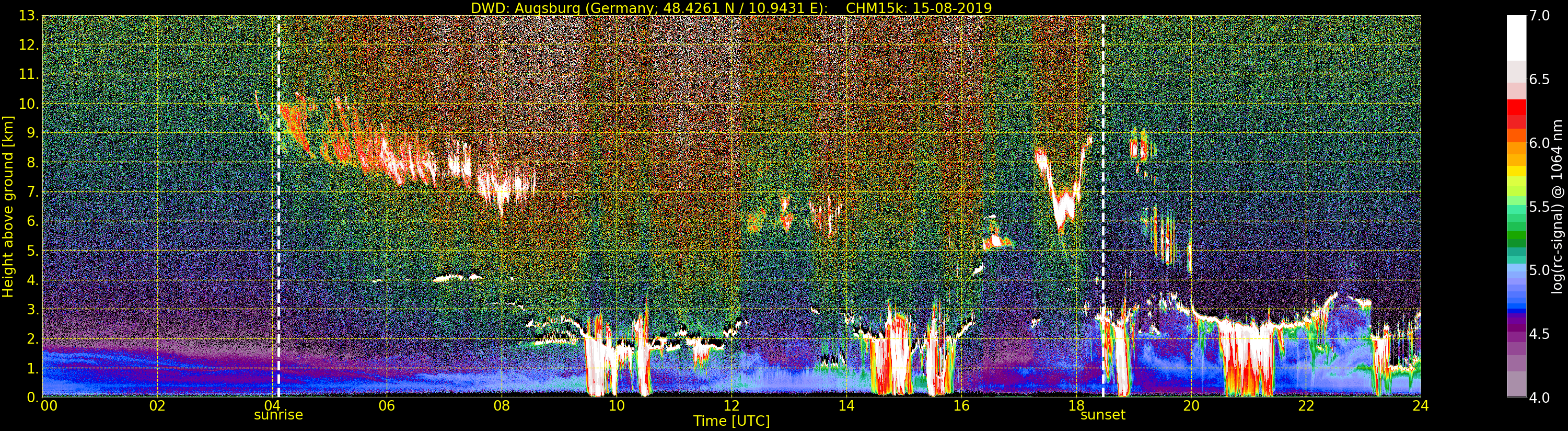Click the colorbar tick label '7.0'

click(x=1539, y=16)
